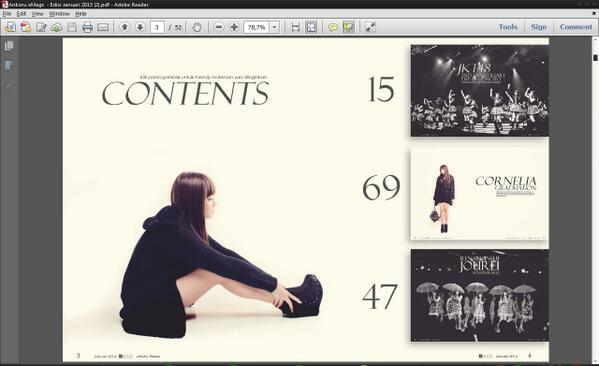This screenshot has height=366, width=599.
Task: Print the document with printer icon
Action: click(x=87, y=27)
